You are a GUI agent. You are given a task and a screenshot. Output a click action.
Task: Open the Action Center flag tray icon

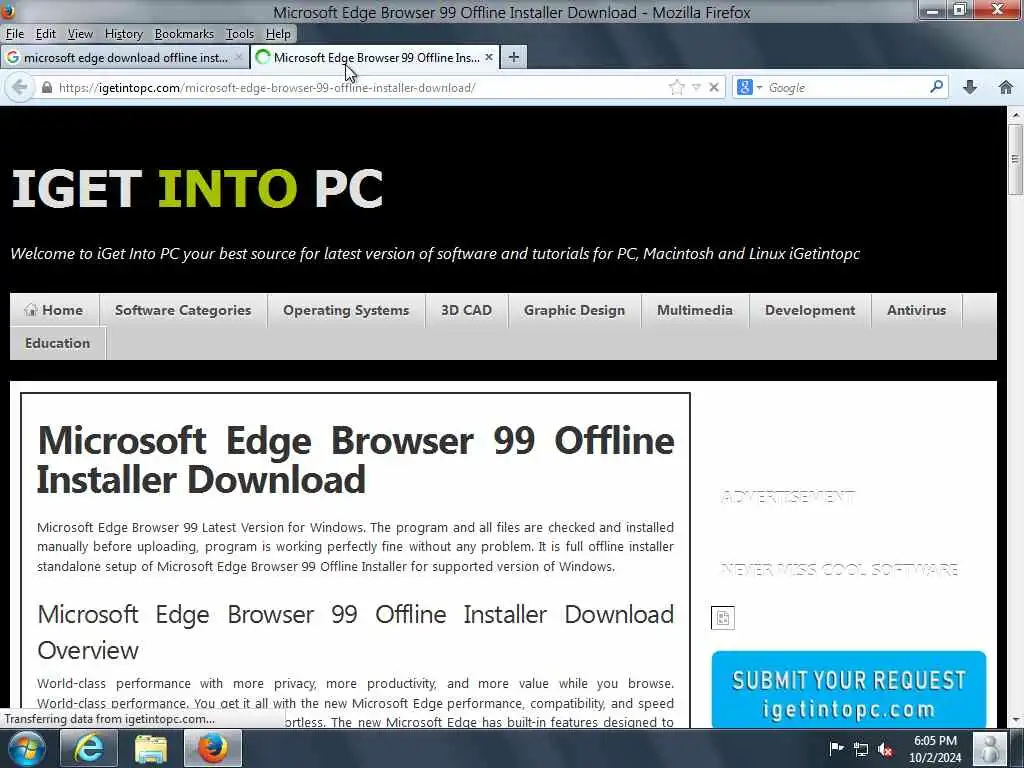(836, 748)
